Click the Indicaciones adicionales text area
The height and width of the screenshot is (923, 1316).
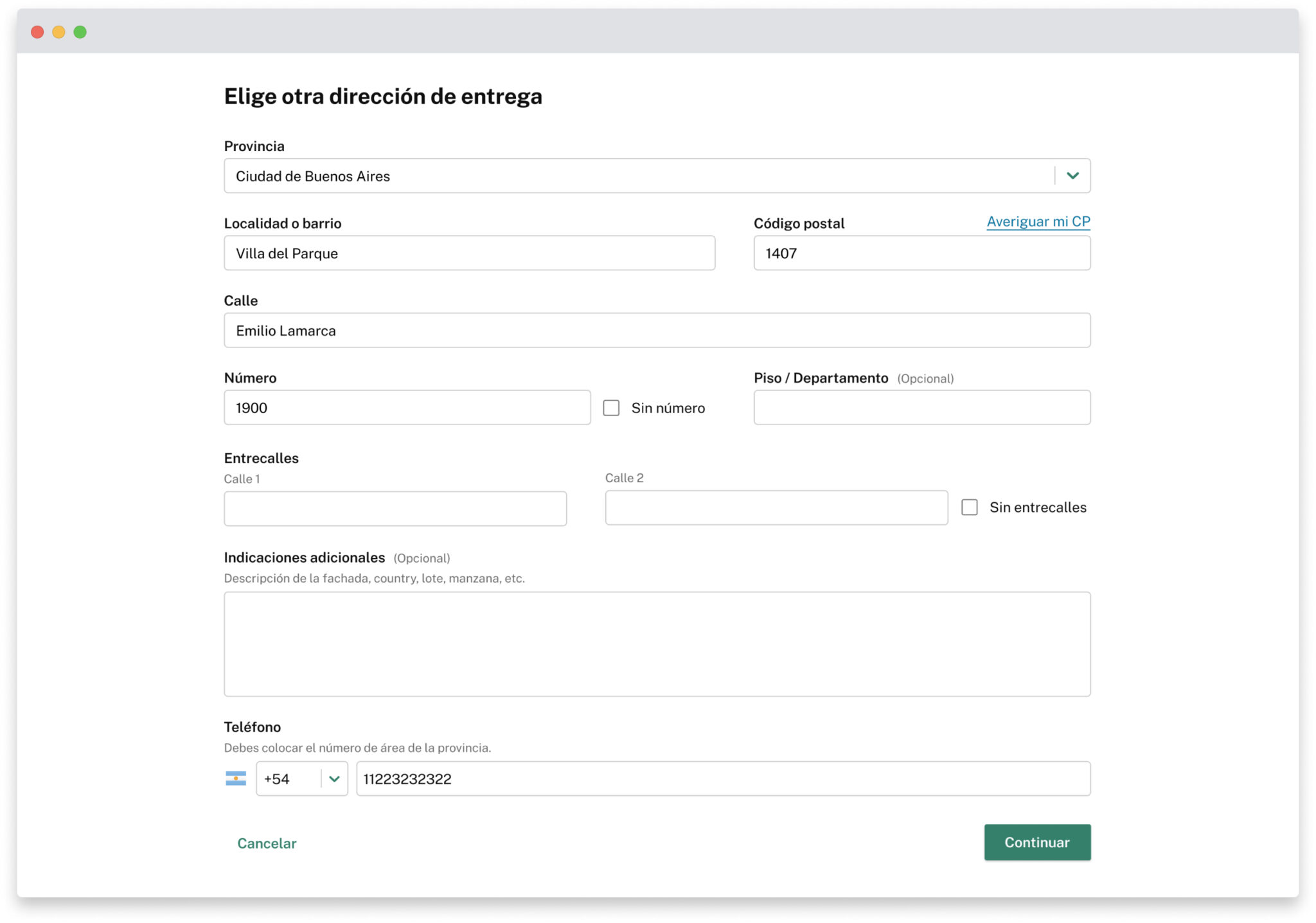pos(657,644)
